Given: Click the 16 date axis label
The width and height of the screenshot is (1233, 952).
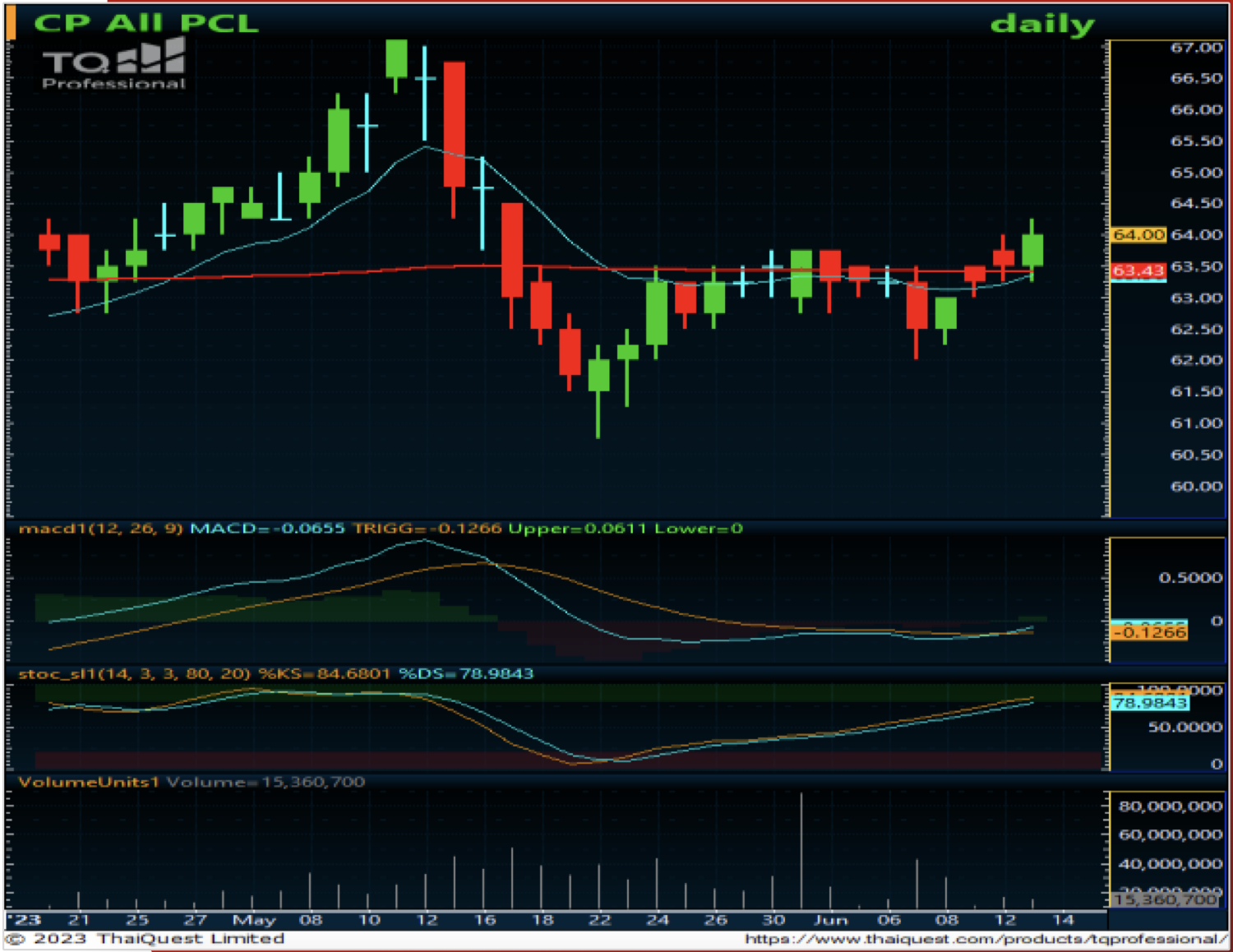Looking at the screenshot, I should pos(485,920).
